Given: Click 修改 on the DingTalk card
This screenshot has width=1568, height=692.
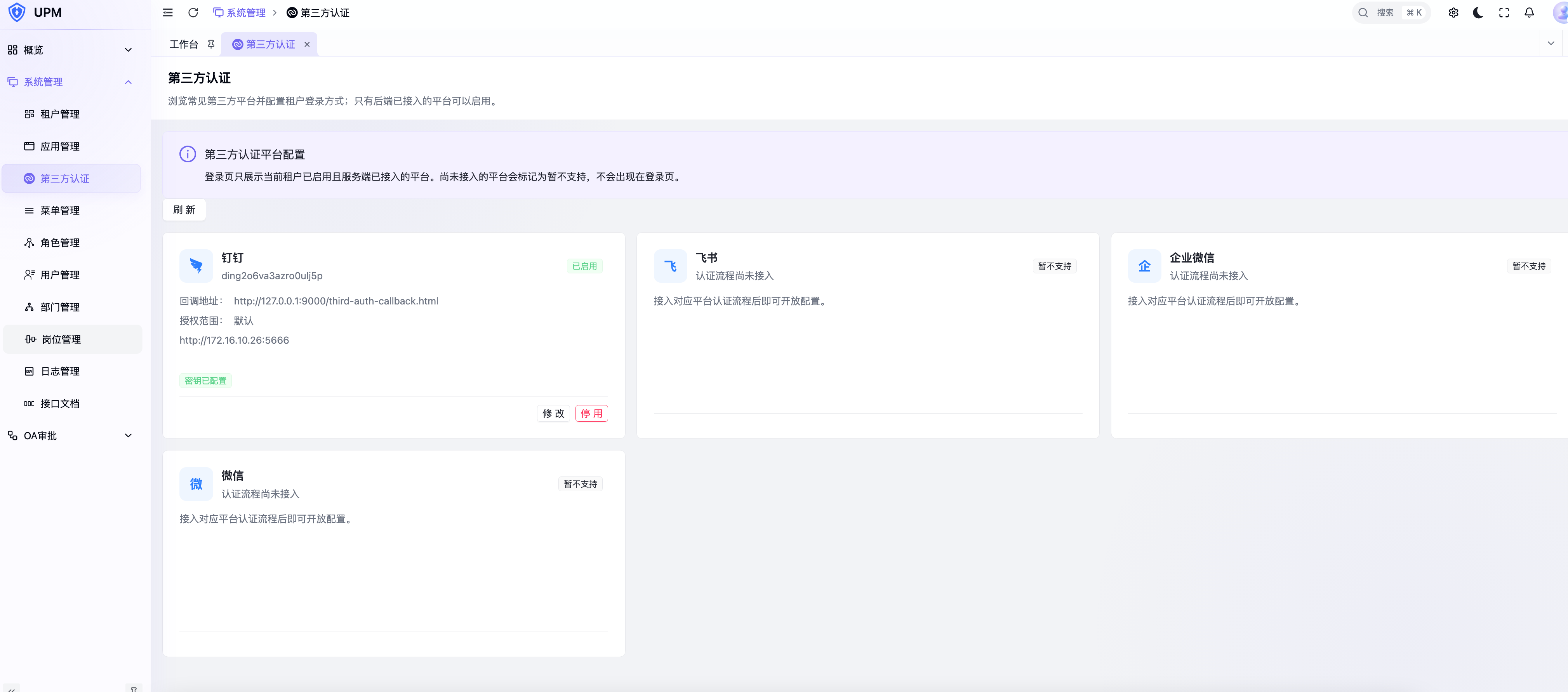Looking at the screenshot, I should (553, 414).
